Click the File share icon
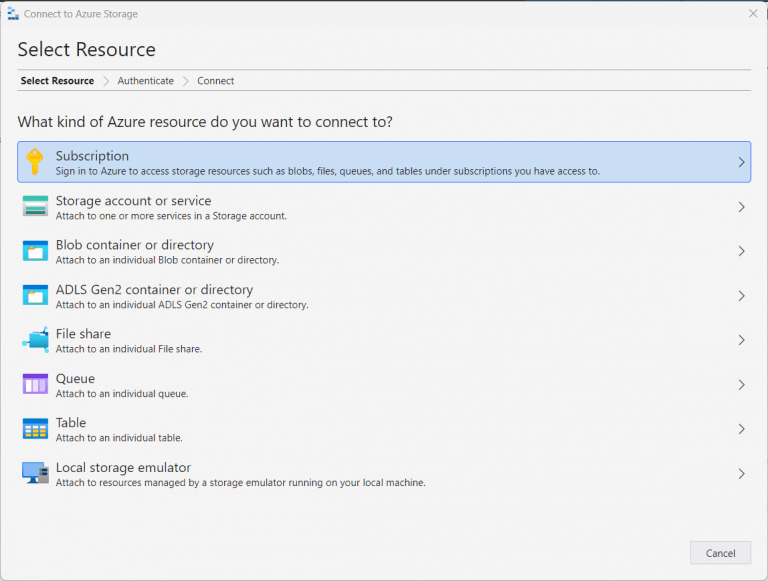The width and height of the screenshot is (768, 581). pos(35,340)
